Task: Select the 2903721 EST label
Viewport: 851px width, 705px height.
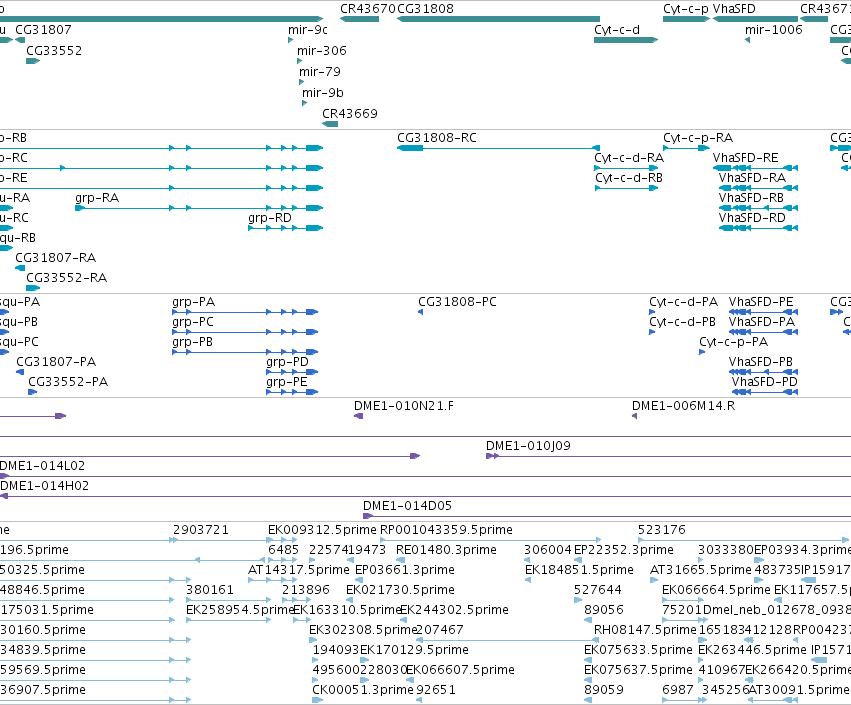Action: (201, 530)
